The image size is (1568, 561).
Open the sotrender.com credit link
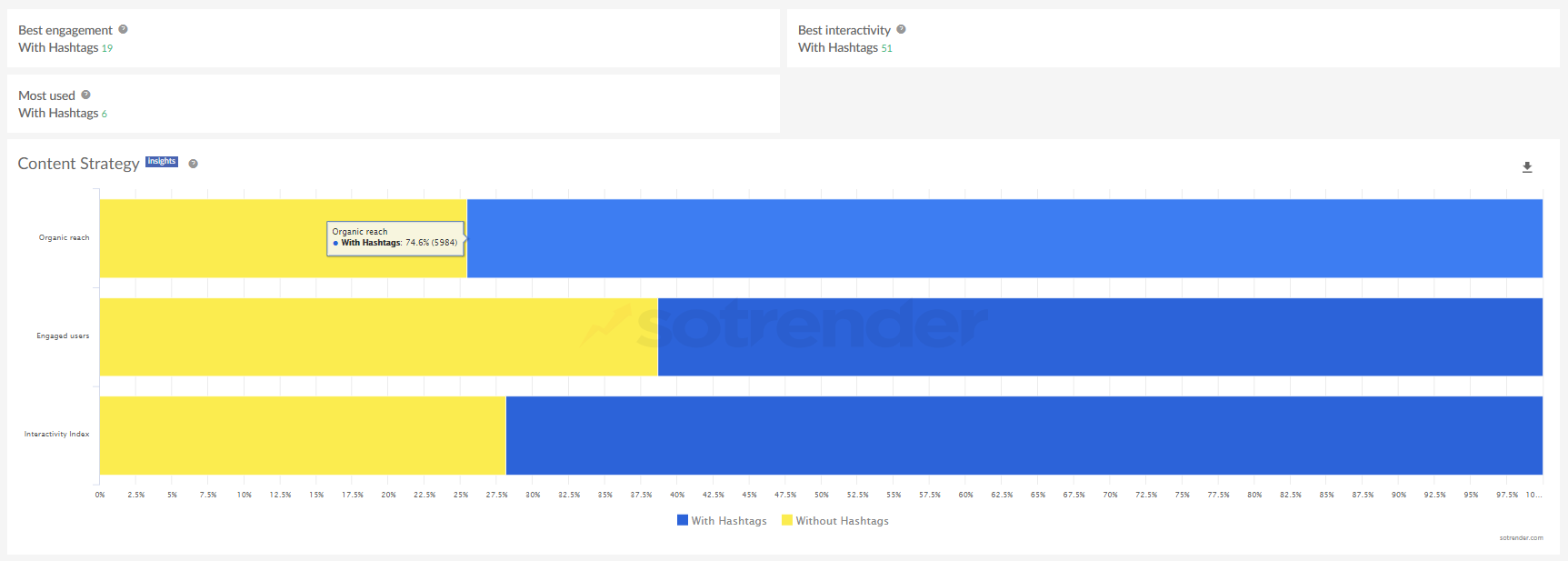pyautogui.click(x=1521, y=538)
